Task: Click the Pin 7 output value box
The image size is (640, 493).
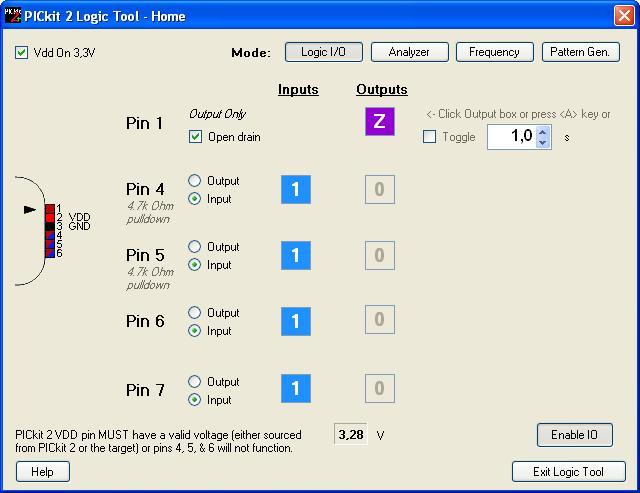Action: coord(380,389)
